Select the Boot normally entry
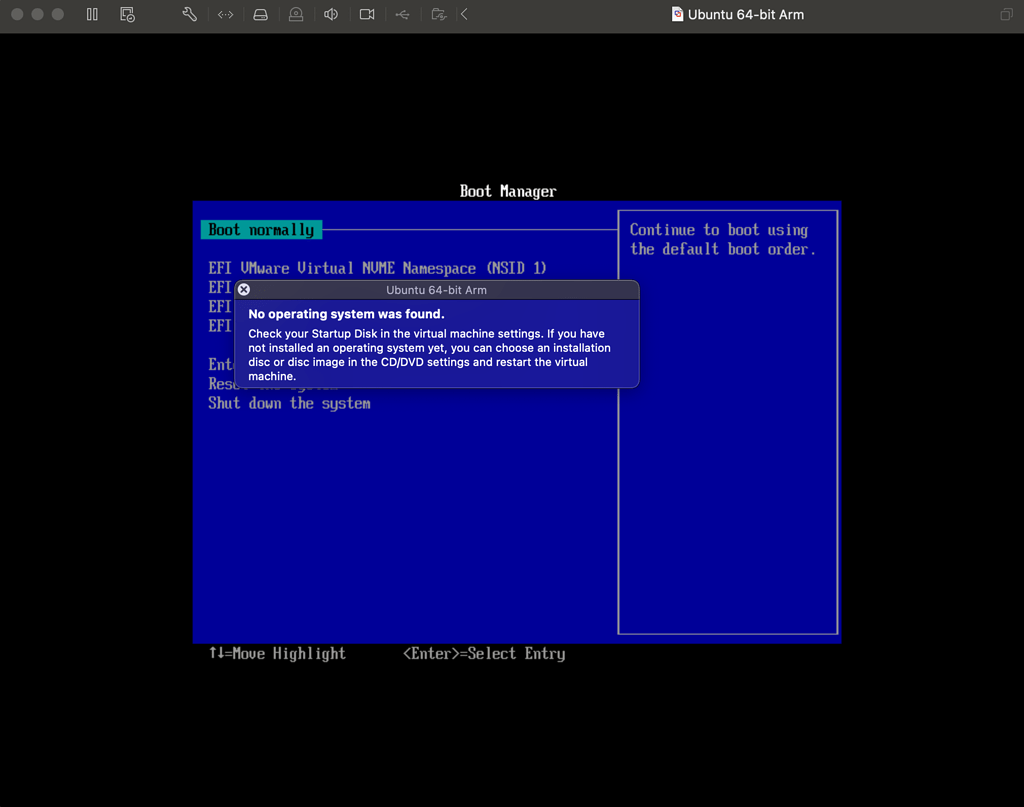 coord(261,230)
